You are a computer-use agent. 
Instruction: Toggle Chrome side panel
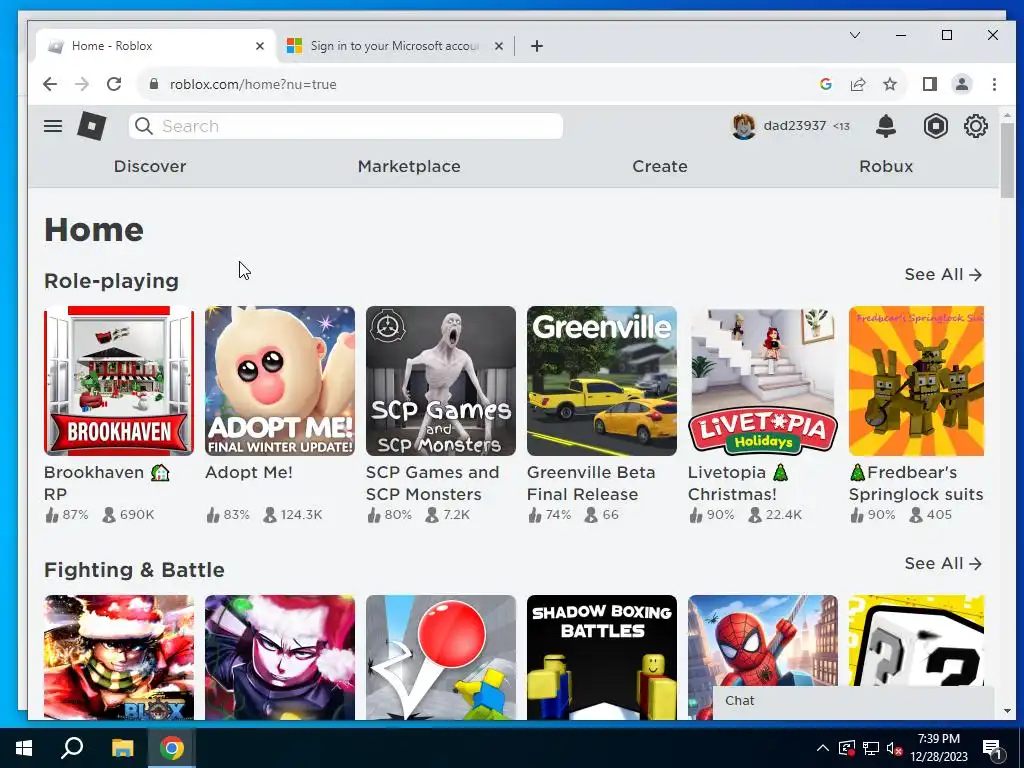click(x=929, y=84)
